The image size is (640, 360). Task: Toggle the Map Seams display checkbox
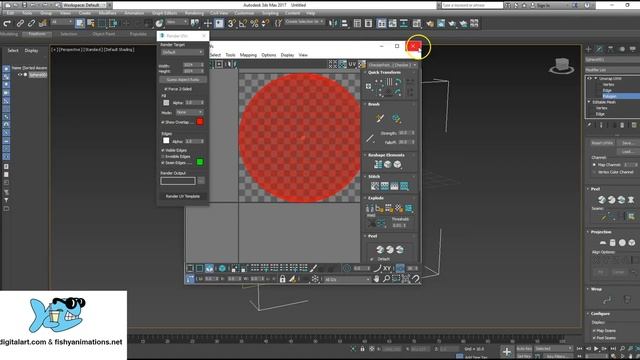pyautogui.click(x=594, y=331)
